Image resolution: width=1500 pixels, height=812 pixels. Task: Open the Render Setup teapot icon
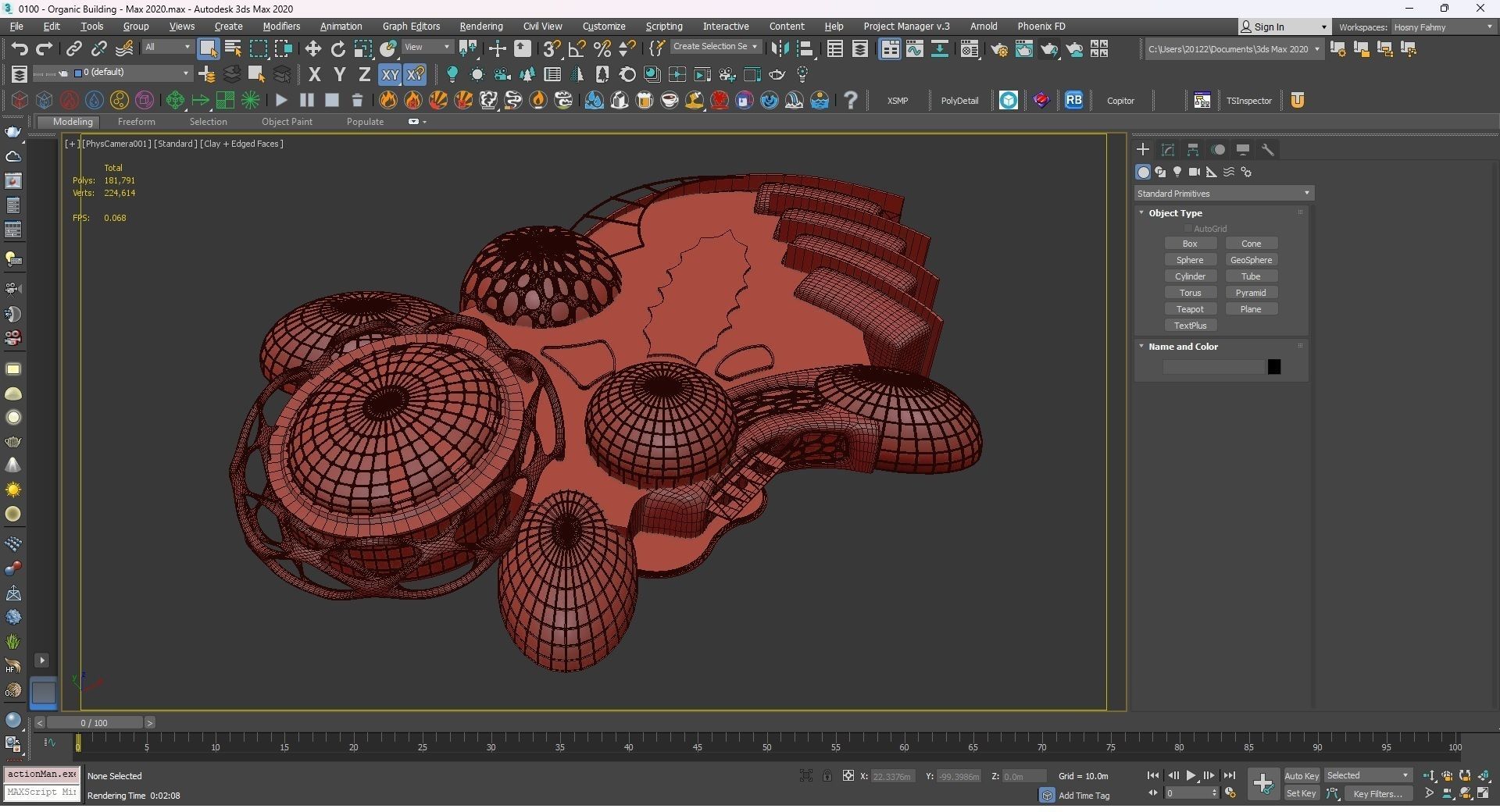(x=998, y=50)
